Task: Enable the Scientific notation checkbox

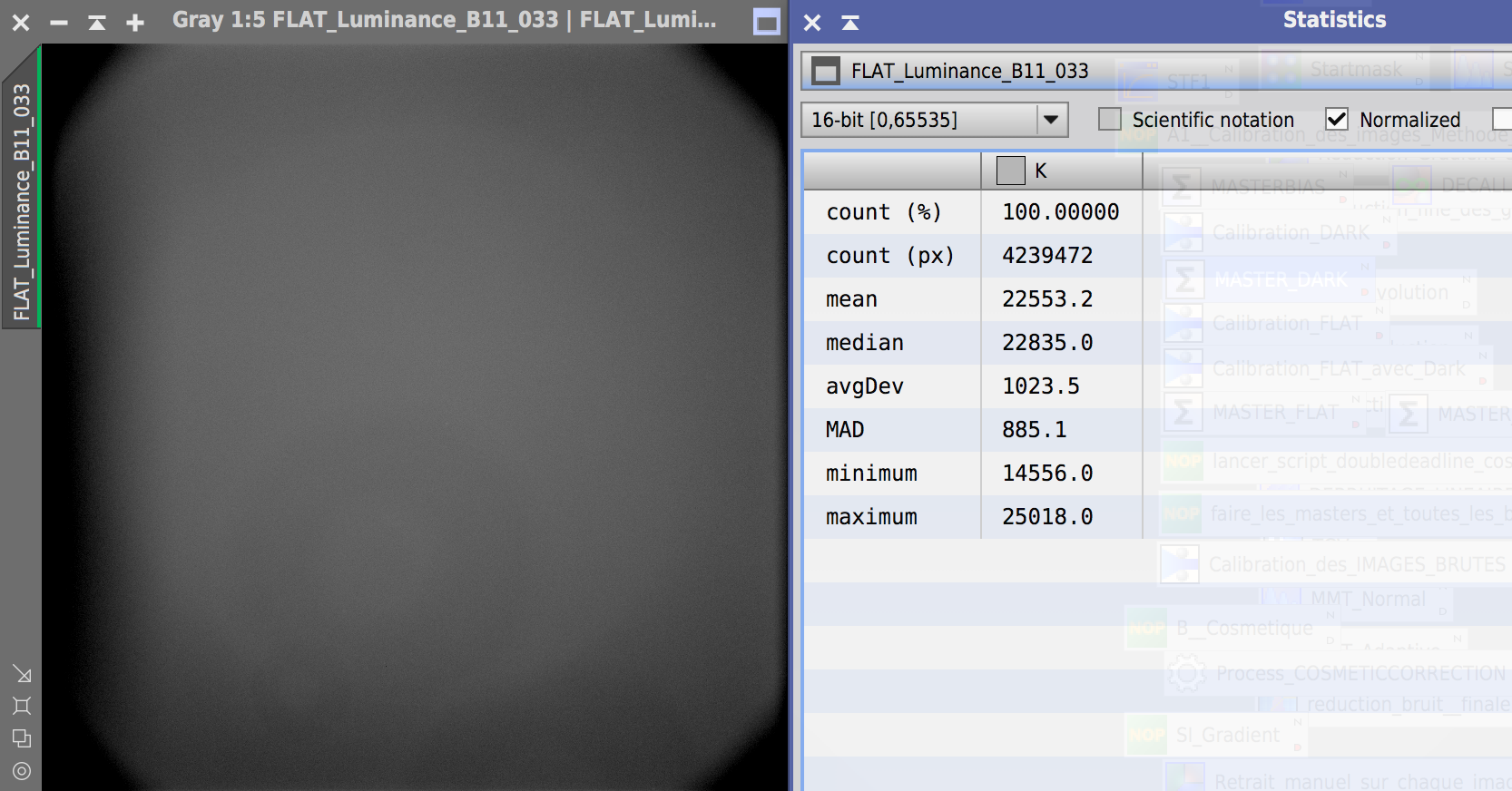Action: pos(1110,119)
